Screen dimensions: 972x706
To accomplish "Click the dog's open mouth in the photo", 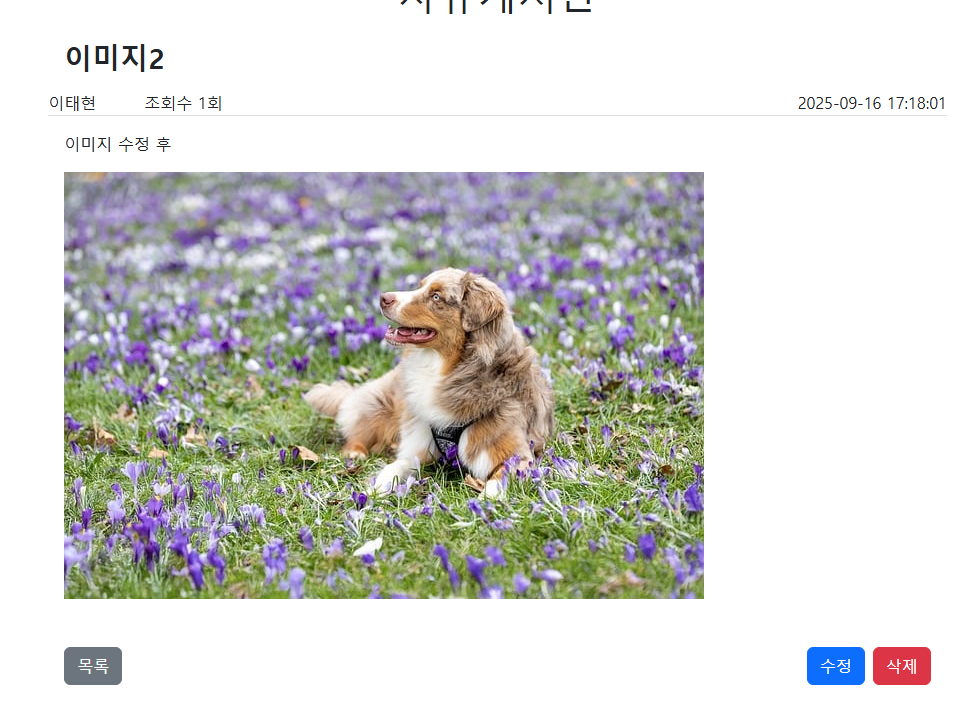I will pyautogui.click(x=410, y=335).
